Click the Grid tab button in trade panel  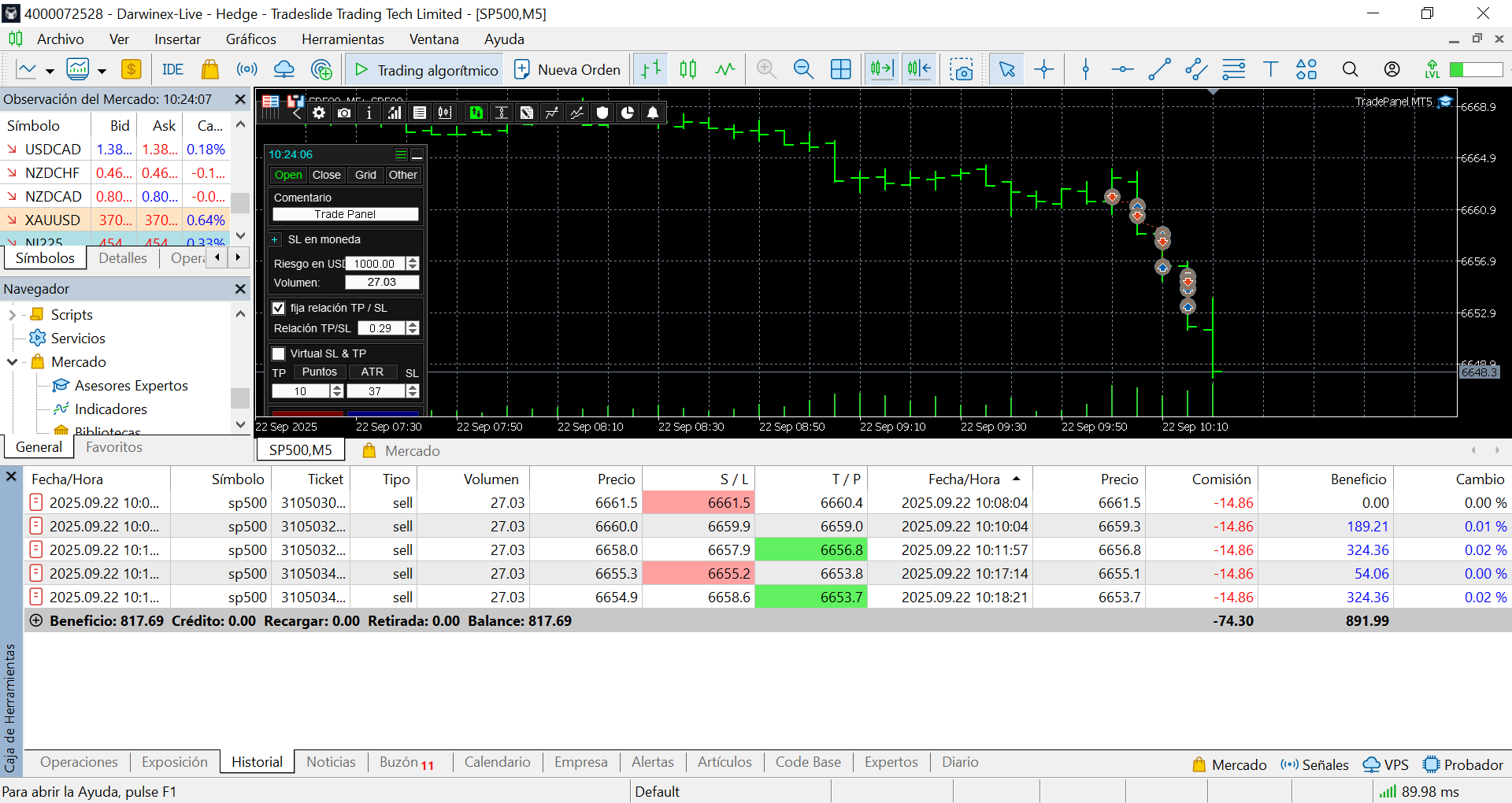click(x=365, y=175)
